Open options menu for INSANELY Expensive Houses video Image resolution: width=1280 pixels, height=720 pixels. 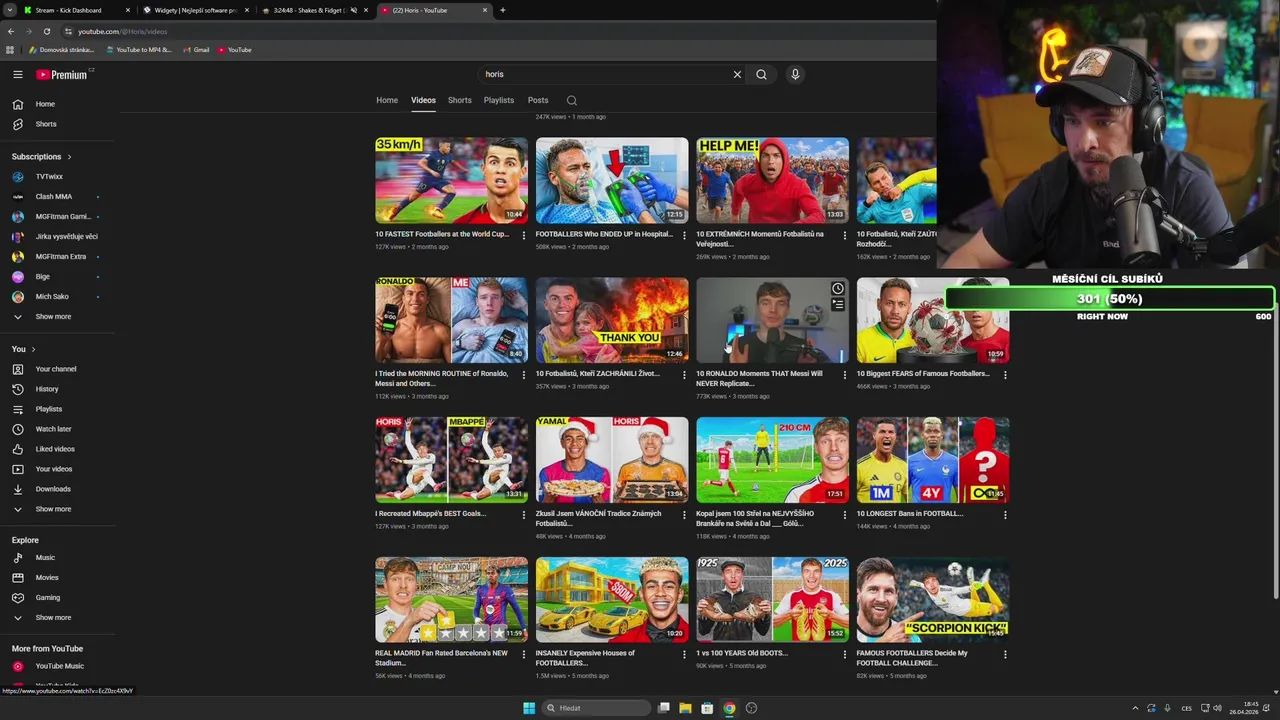tap(684, 656)
